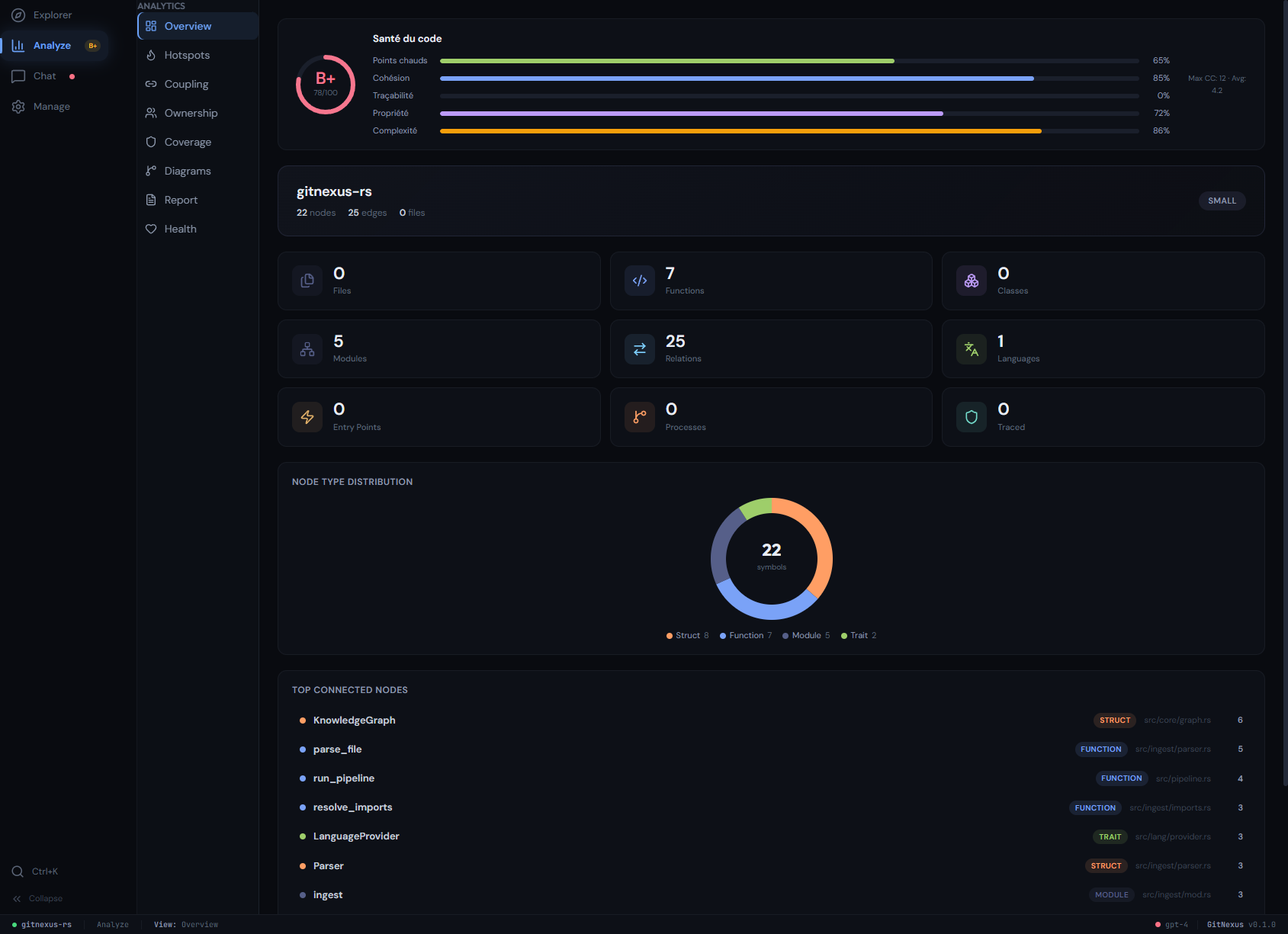
Task: Click the SMALL size badge
Action: point(1222,201)
